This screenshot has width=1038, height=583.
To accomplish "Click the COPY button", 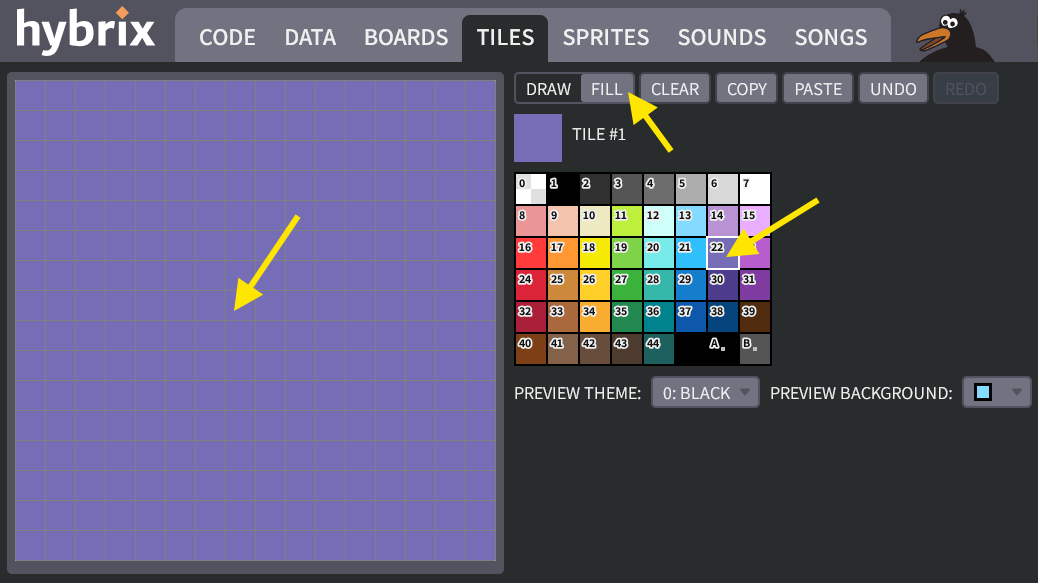I will [x=746, y=89].
